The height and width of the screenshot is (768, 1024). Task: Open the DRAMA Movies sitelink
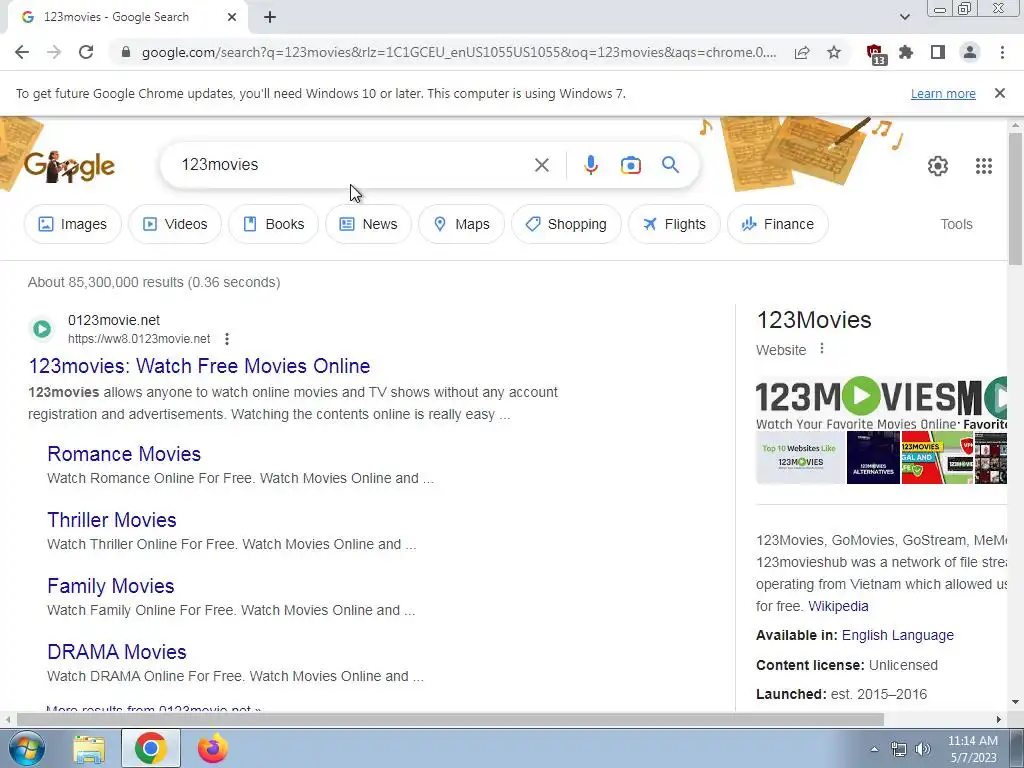pyautogui.click(x=117, y=652)
